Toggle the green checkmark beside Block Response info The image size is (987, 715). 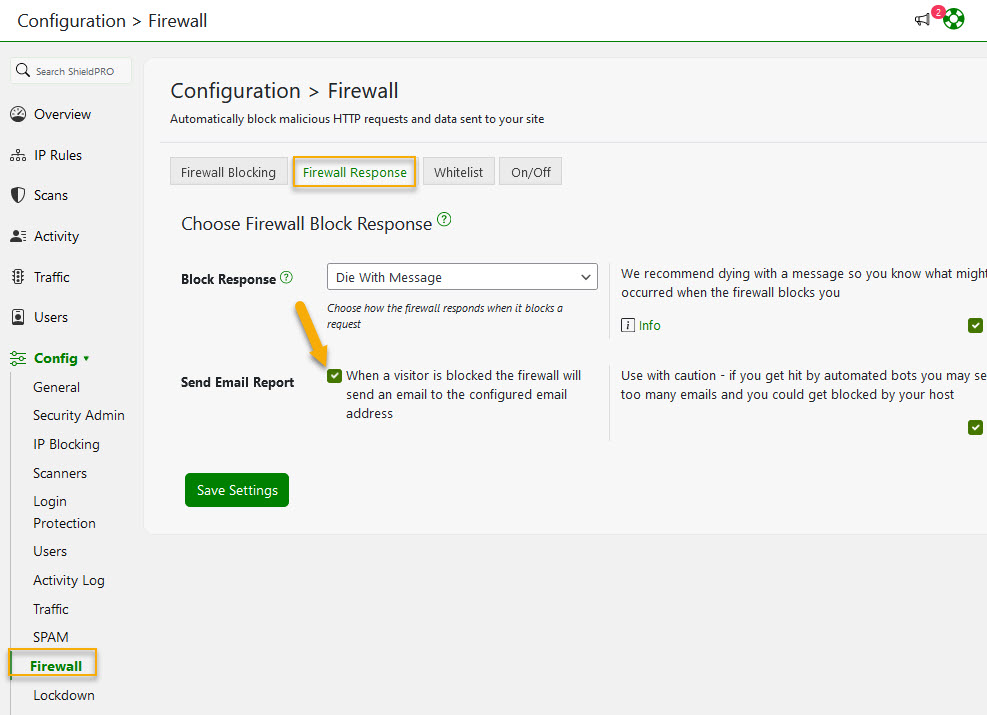pyautogui.click(x=975, y=325)
